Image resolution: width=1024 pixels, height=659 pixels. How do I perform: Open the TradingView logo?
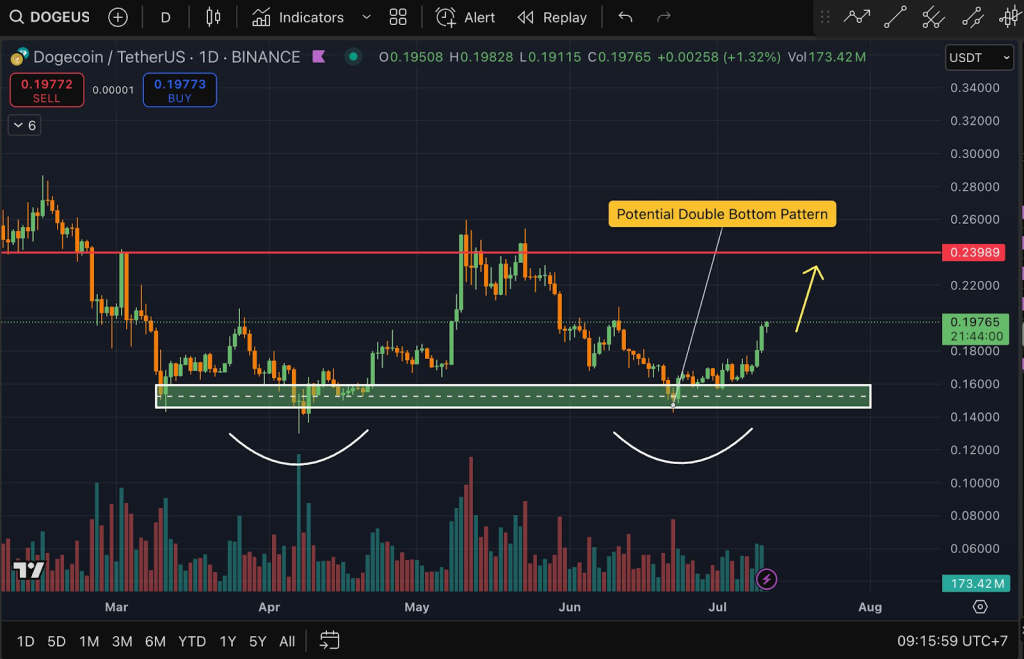coord(29,570)
